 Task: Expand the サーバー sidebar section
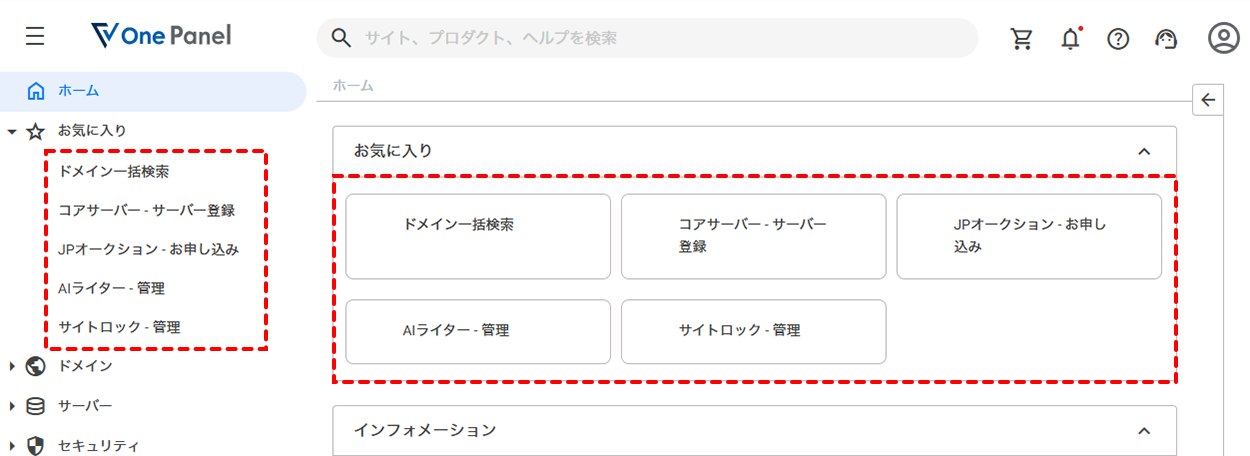(x=12, y=406)
